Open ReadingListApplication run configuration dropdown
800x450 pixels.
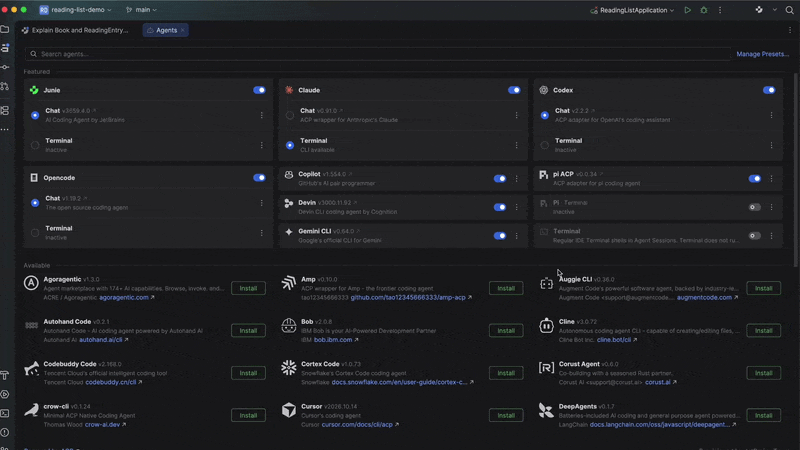tap(632, 10)
